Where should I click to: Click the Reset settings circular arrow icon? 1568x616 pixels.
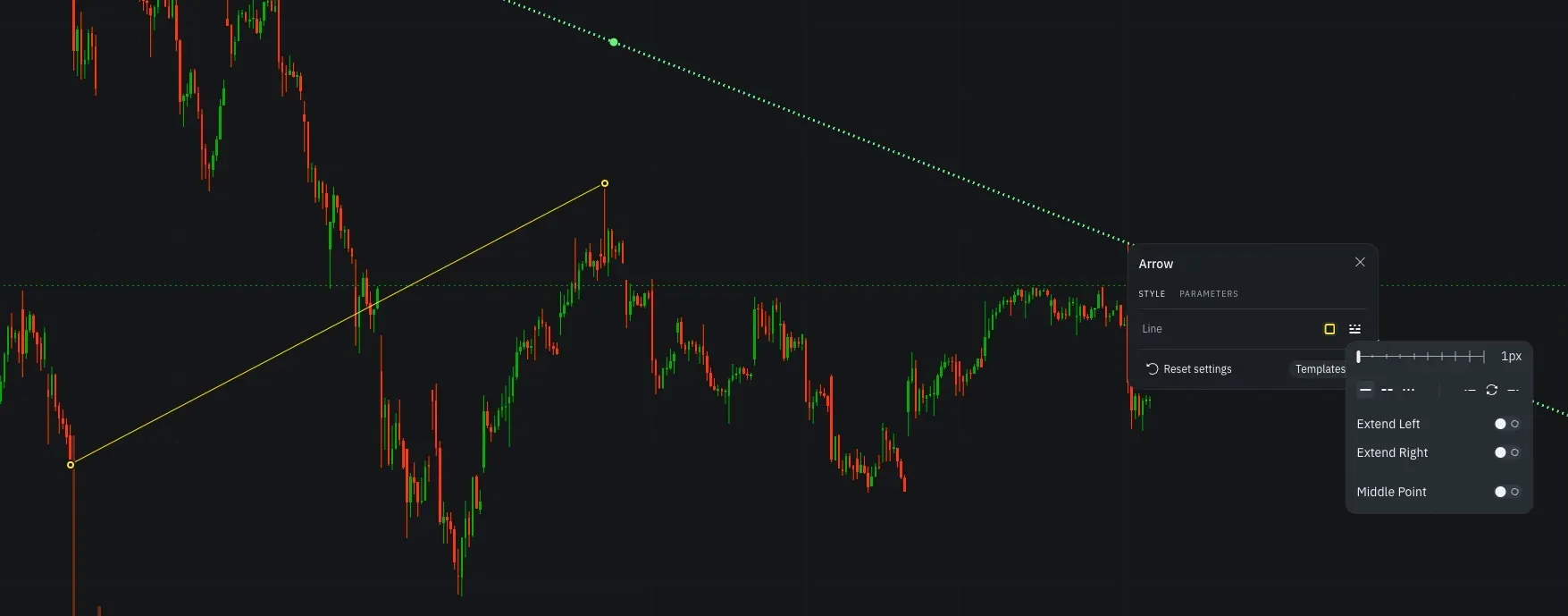[1152, 368]
